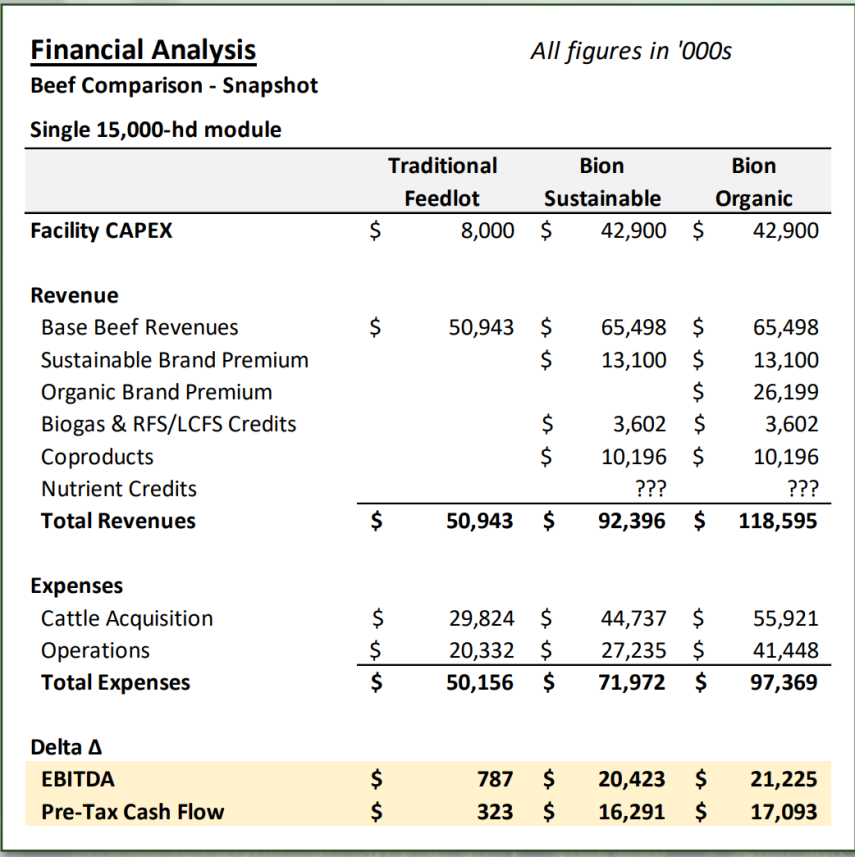Click the 'EBITDA' row label
Screen dimensions: 855x857
[78, 779]
